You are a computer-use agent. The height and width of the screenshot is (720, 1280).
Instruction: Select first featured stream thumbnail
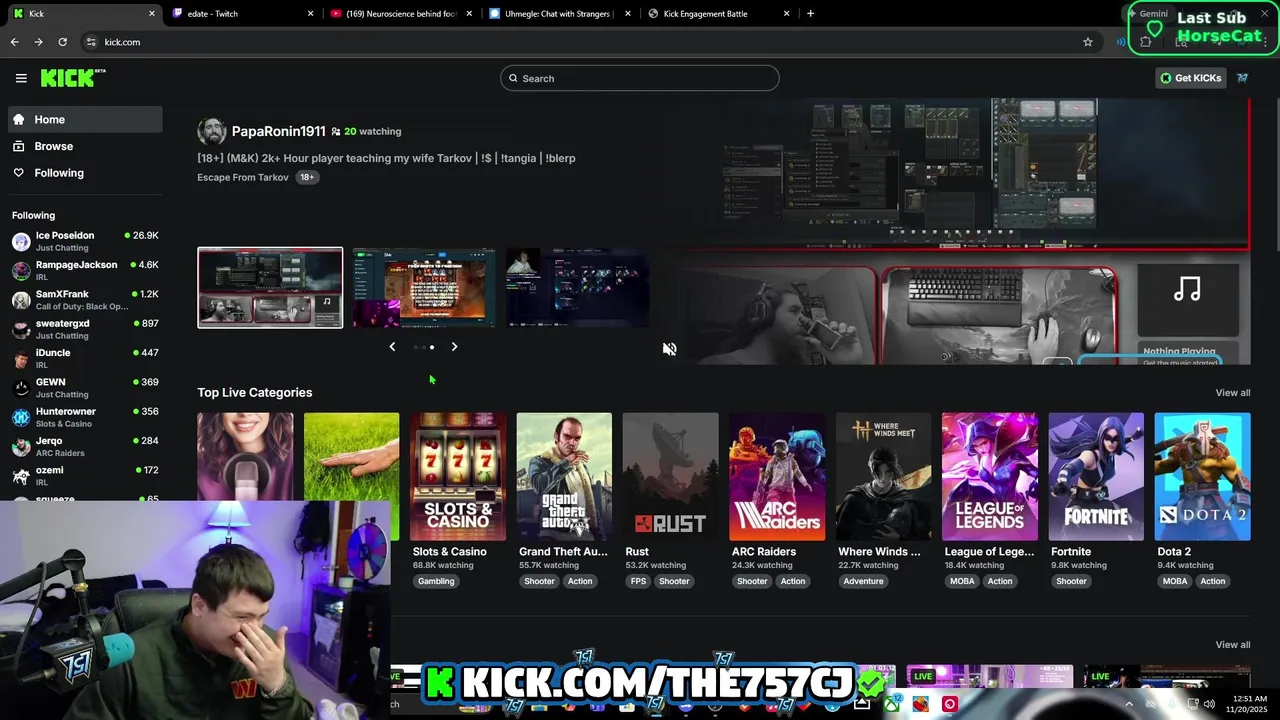[270, 288]
